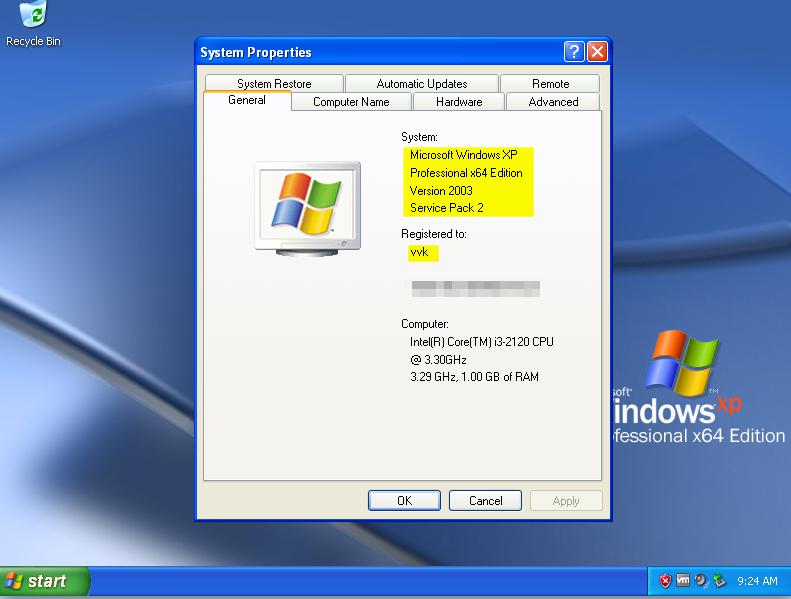Screen dimensions: 791x599
Task: Click the '@ 3.30GHz' text line
Action: pyautogui.click(x=438, y=360)
